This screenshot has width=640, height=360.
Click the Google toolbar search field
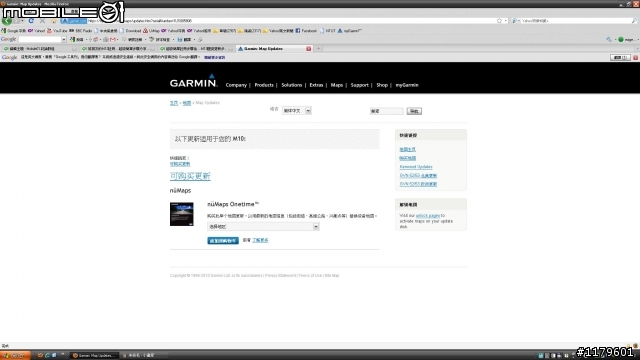point(40,40)
